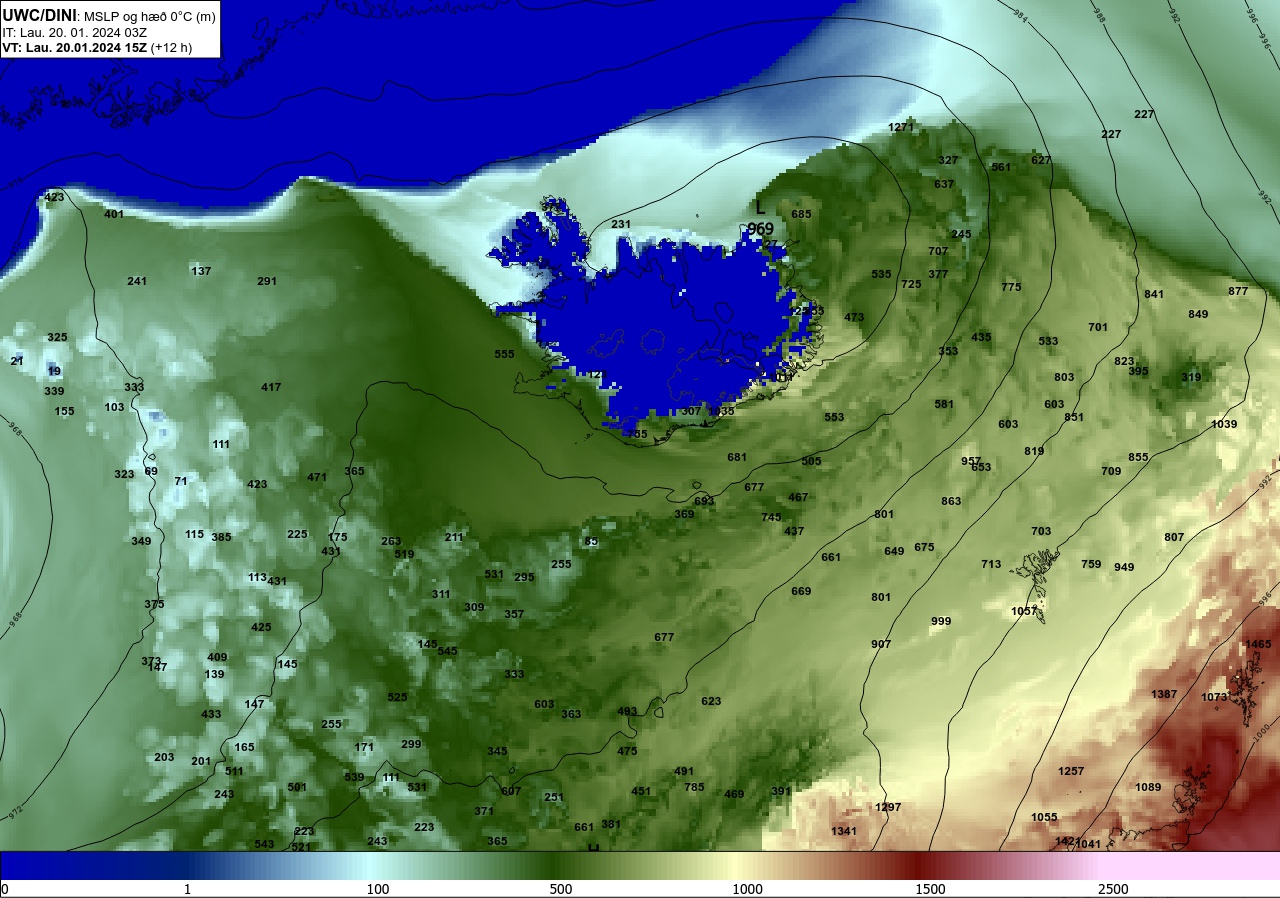Image resolution: width=1280 pixels, height=898 pixels.
Task: Click the color scale legend bar
Action: point(640,865)
